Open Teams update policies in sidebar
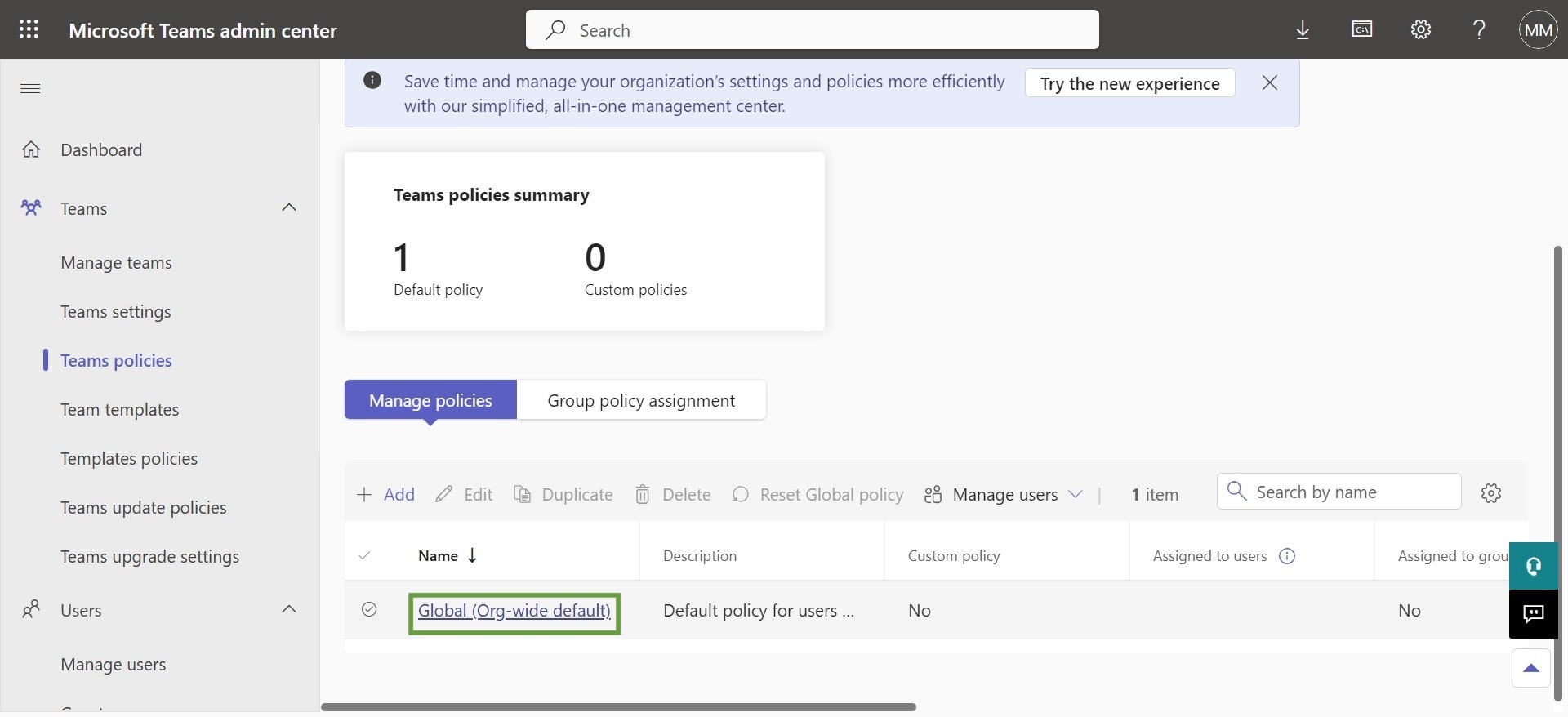This screenshot has width=1568, height=717. 144,508
